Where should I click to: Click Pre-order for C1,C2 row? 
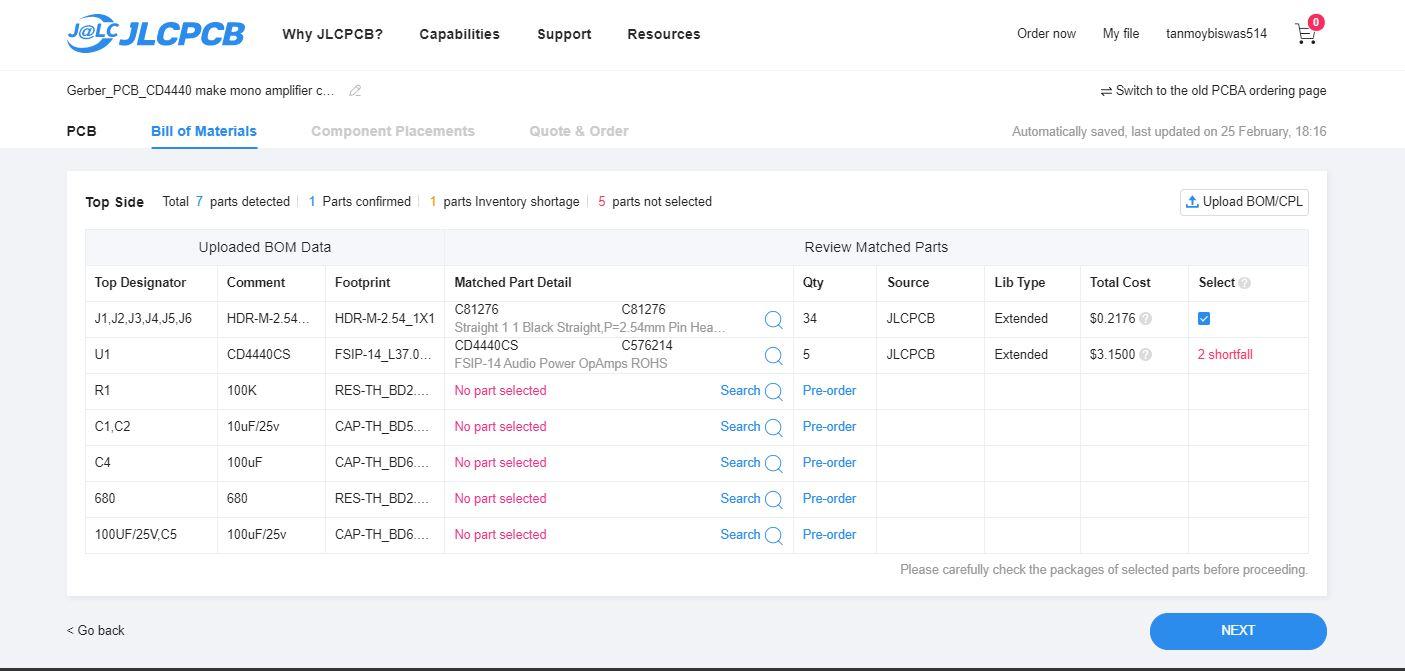click(x=829, y=427)
